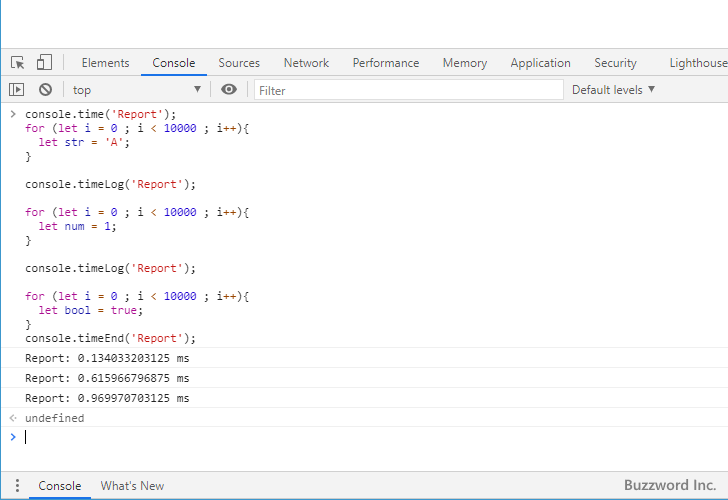Expand the Default levels dropdown
The height and width of the screenshot is (500, 728).
click(613, 90)
